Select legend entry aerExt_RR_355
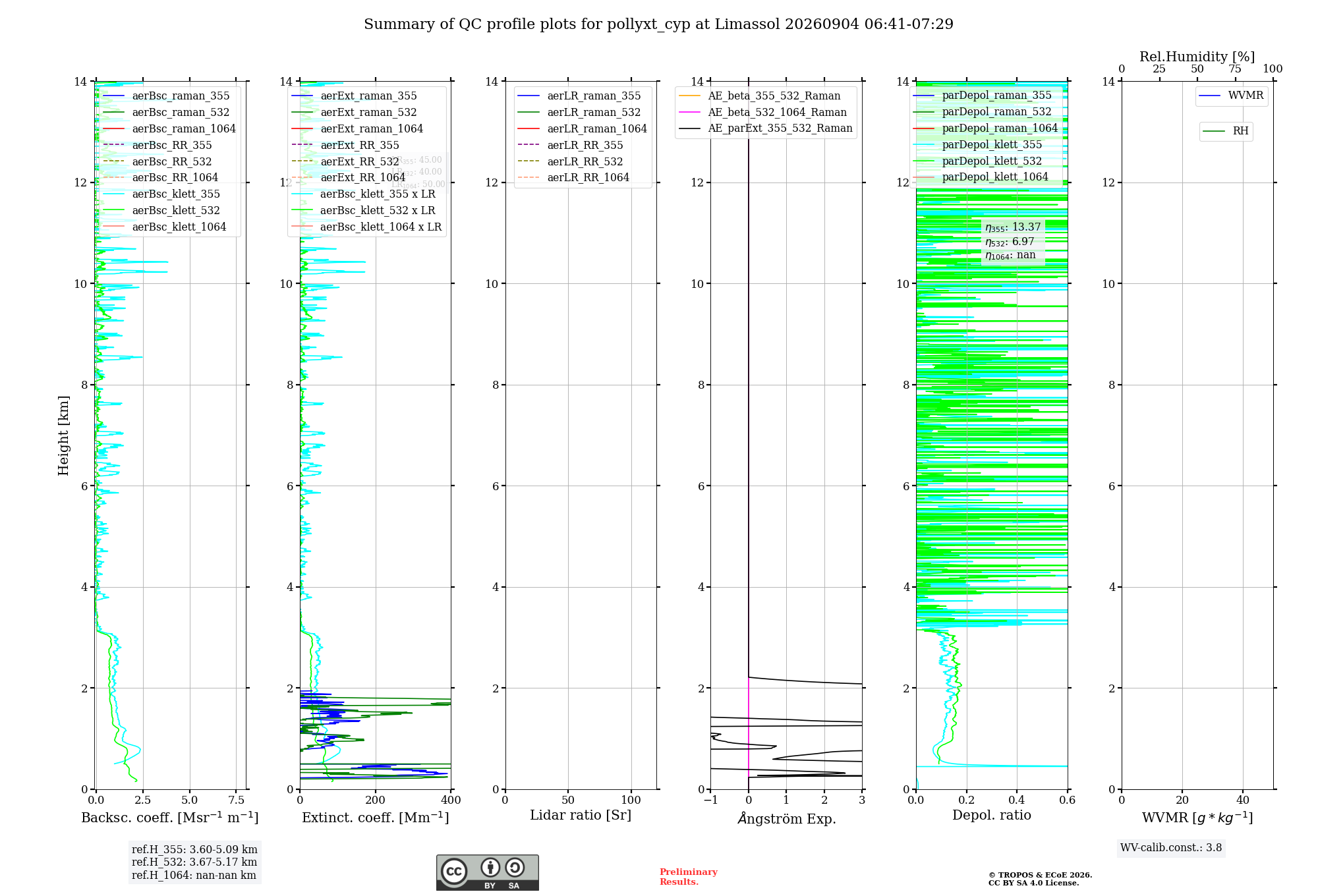The height and width of the screenshot is (896, 1318). (345, 146)
